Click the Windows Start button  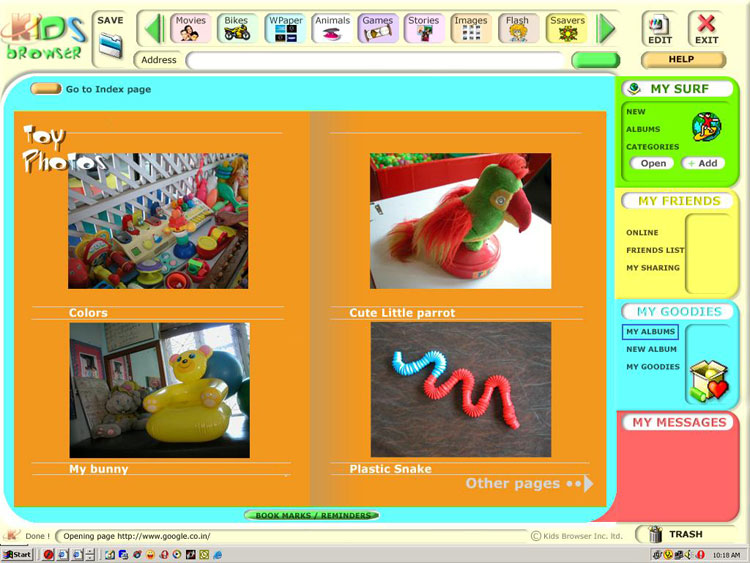click(x=17, y=554)
